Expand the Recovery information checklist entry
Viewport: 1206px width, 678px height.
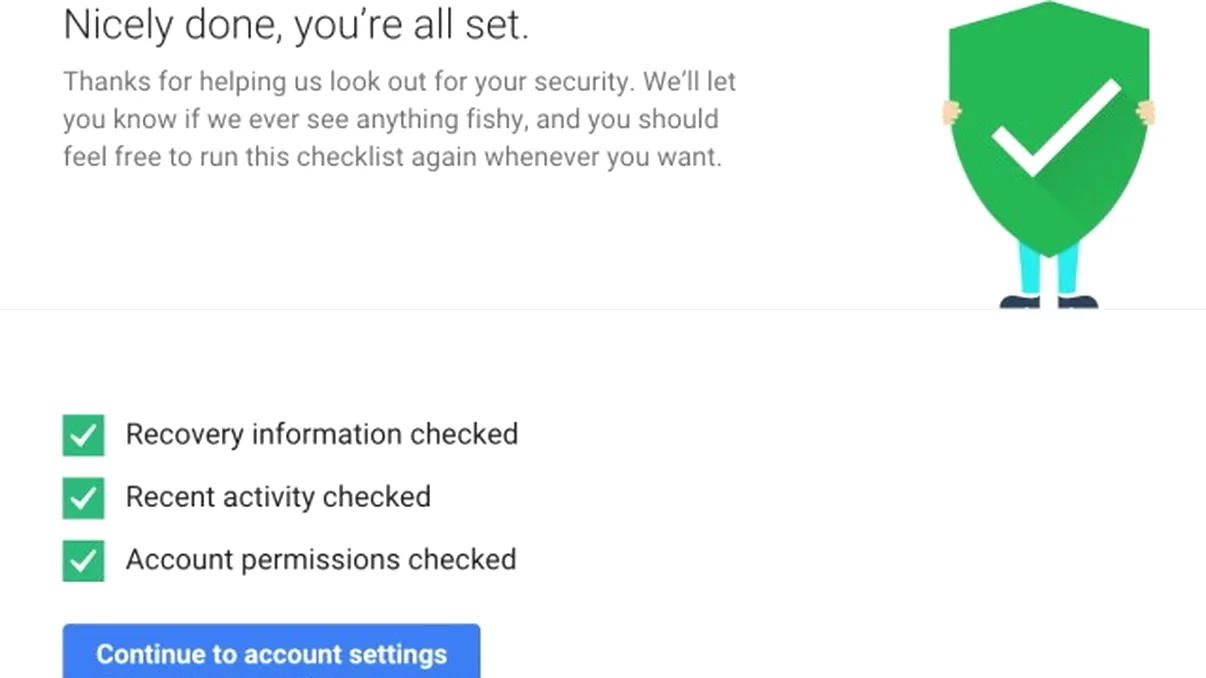pos(321,435)
